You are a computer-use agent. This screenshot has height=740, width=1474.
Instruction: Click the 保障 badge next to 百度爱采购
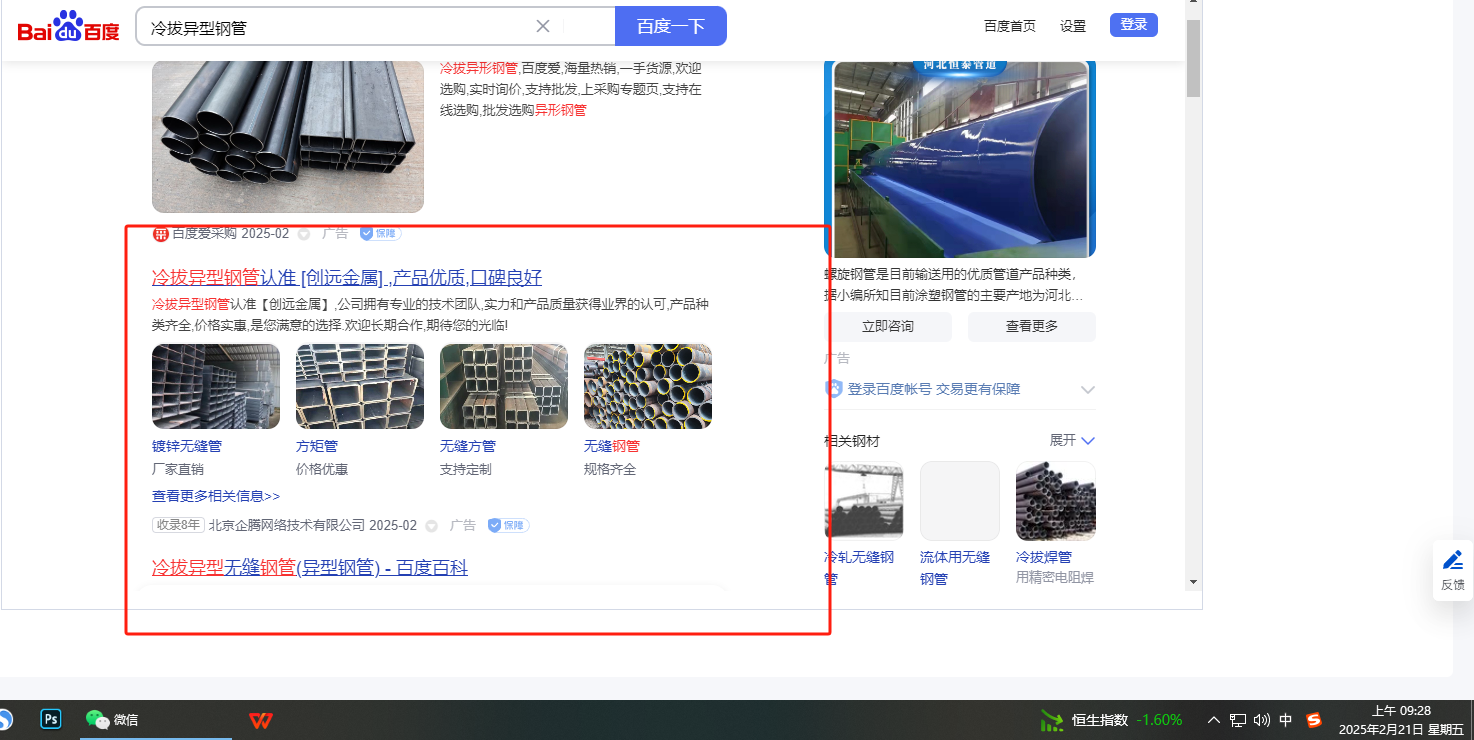click(380, 233)
